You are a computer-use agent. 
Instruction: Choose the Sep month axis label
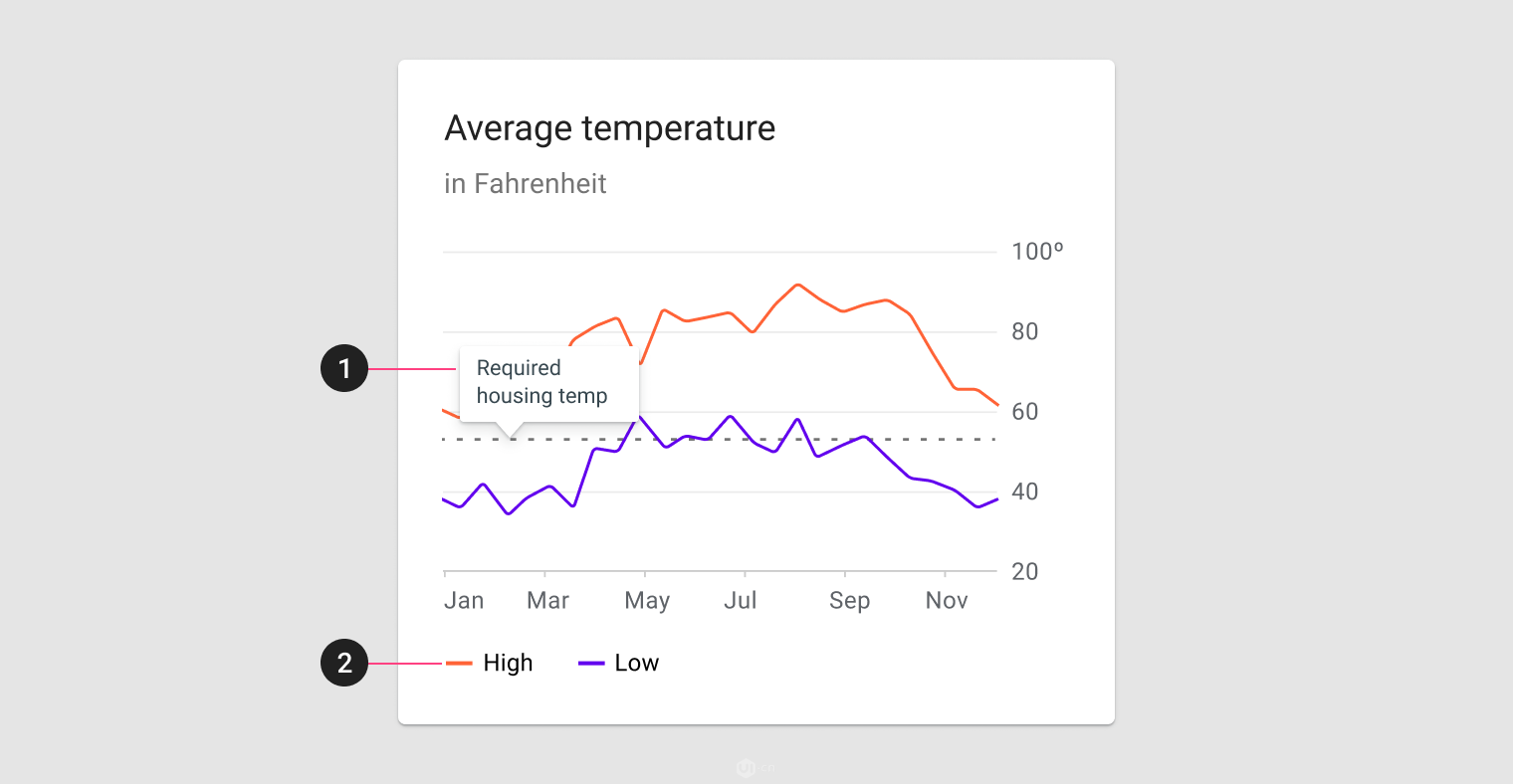(x=849, y=601)
